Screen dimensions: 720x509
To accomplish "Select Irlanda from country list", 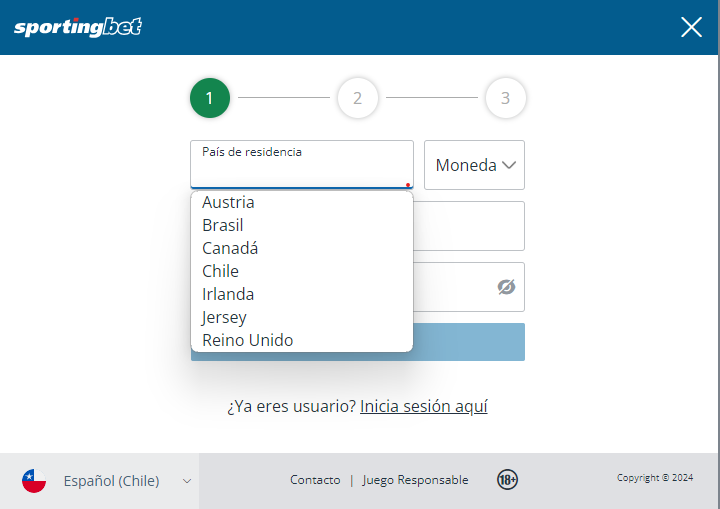I will pyautogui.click(x=228, y=294).
